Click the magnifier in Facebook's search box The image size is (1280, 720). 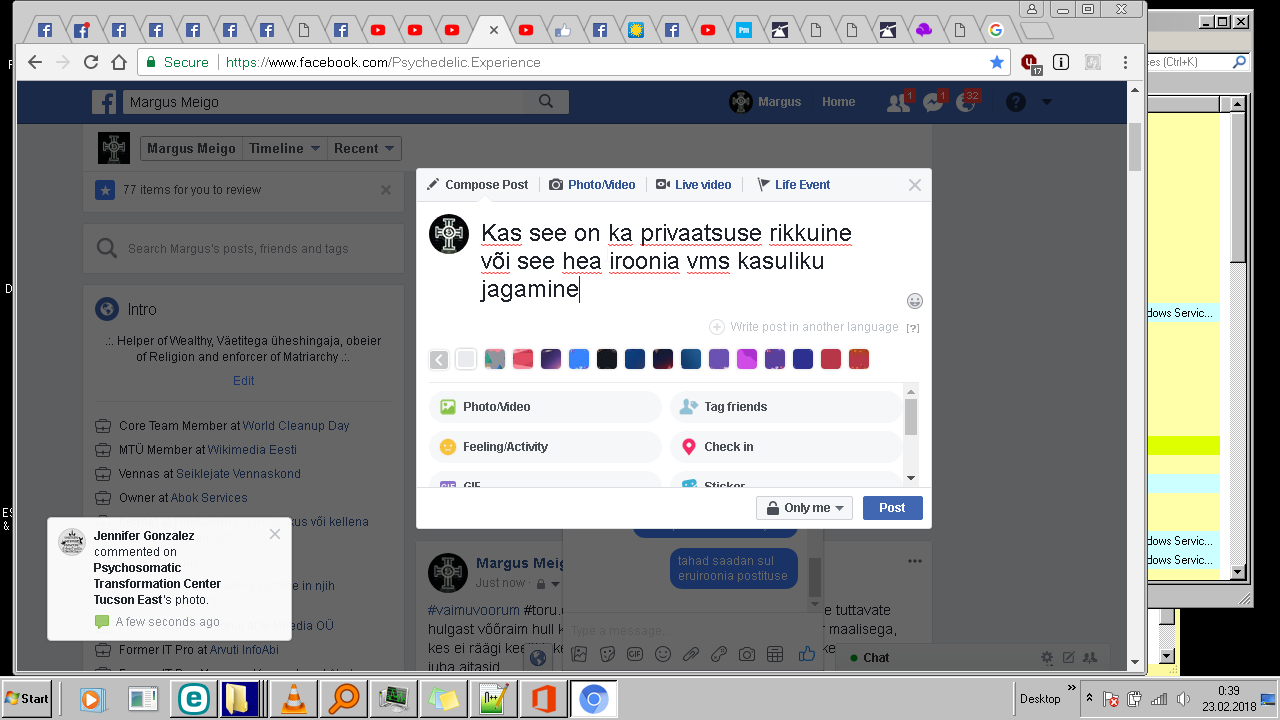tap(546, 102)
